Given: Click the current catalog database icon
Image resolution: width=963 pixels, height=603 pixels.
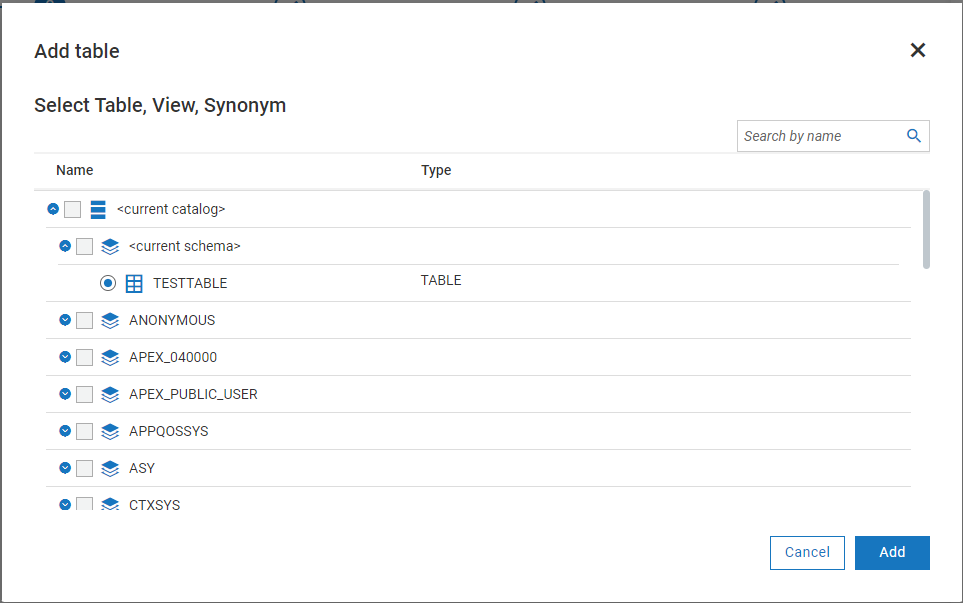Looking at the screenshot, I should (x=98, y=209).
